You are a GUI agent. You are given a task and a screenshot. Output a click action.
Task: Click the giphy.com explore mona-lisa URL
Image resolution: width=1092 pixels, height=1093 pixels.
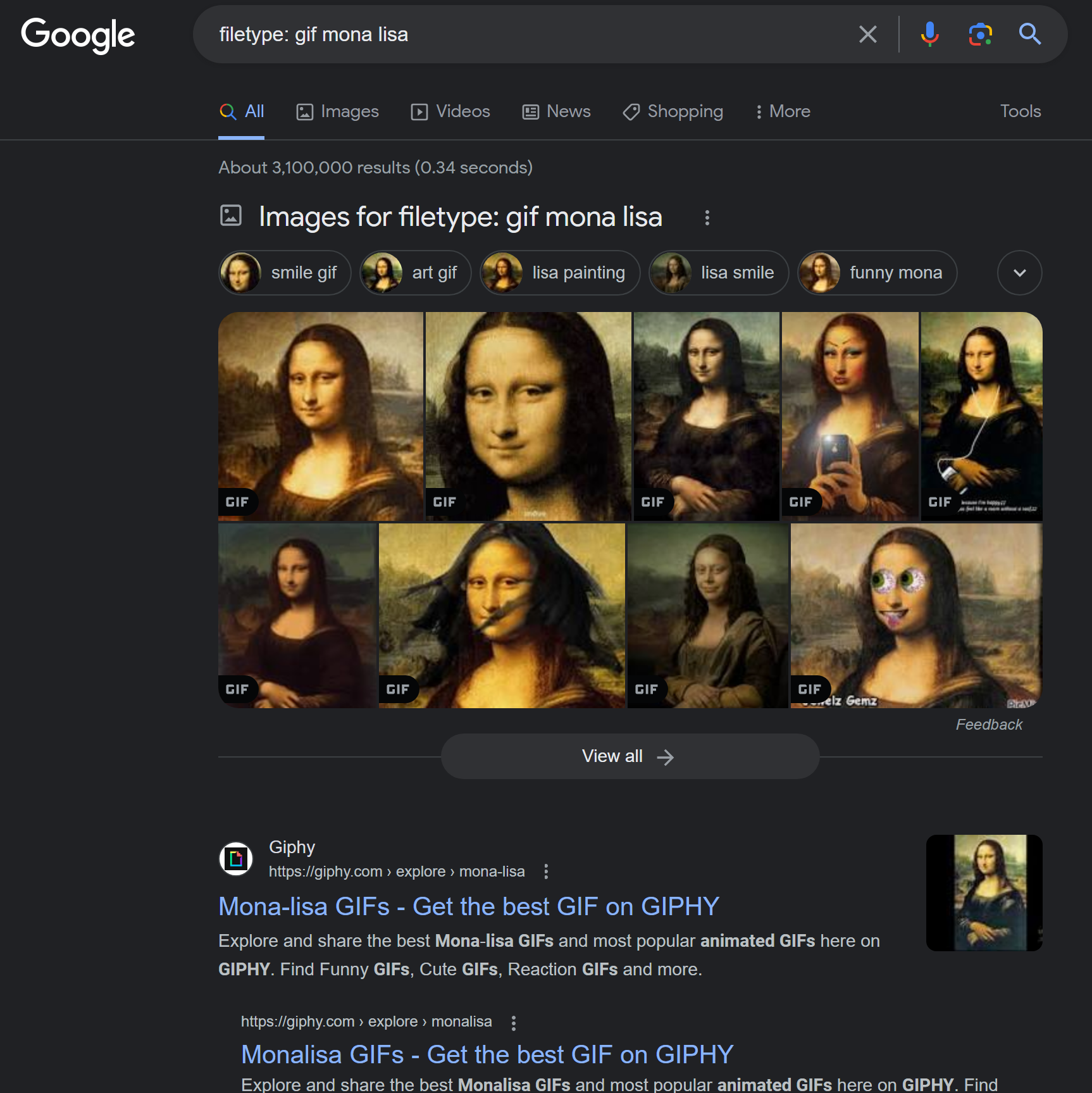pos(397,871)
